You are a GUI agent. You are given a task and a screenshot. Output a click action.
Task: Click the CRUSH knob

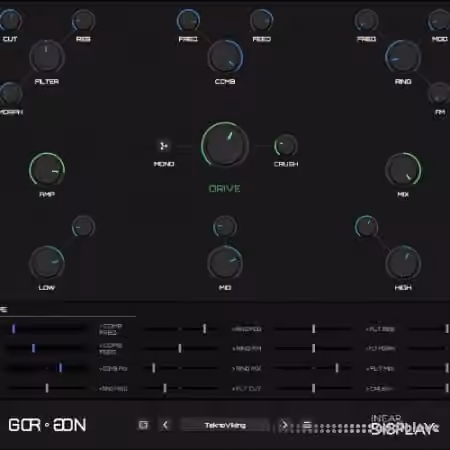click(286, 146)
